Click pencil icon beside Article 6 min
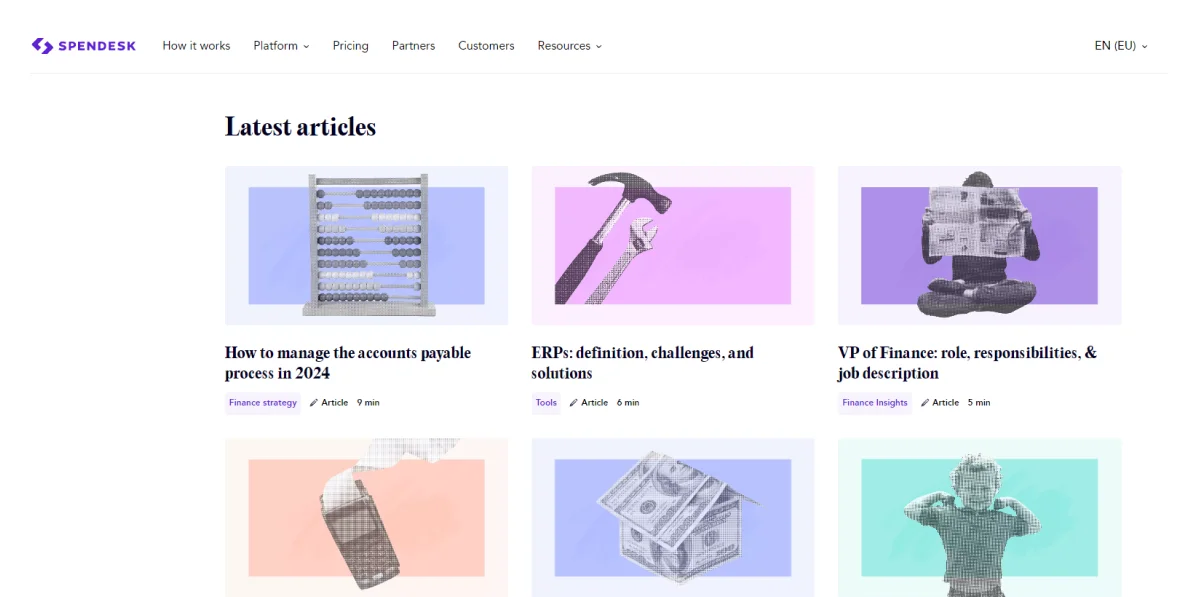 click(x=574, y=403)
